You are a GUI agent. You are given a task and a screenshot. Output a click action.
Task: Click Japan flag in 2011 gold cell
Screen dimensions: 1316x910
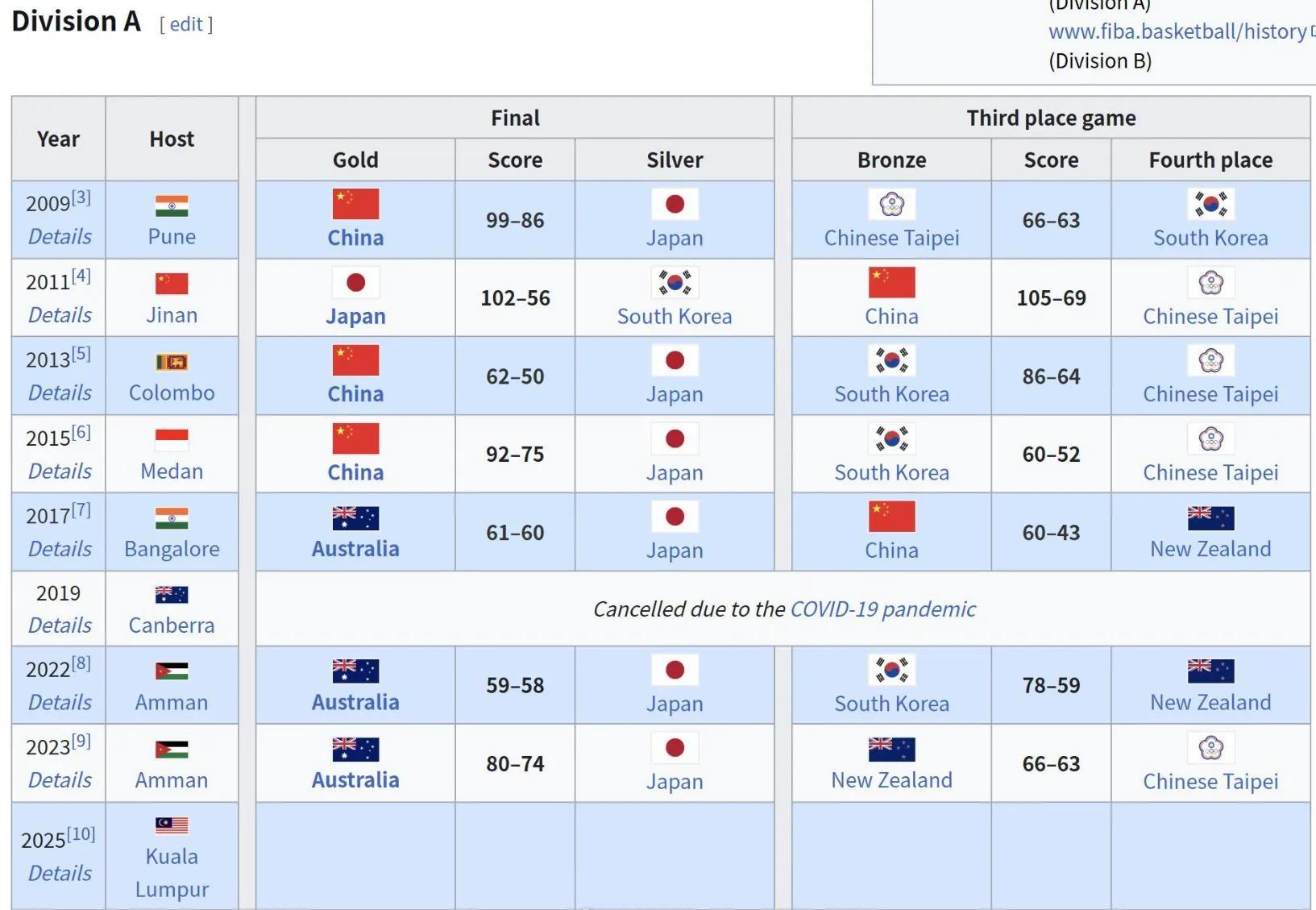pos(355,283)
